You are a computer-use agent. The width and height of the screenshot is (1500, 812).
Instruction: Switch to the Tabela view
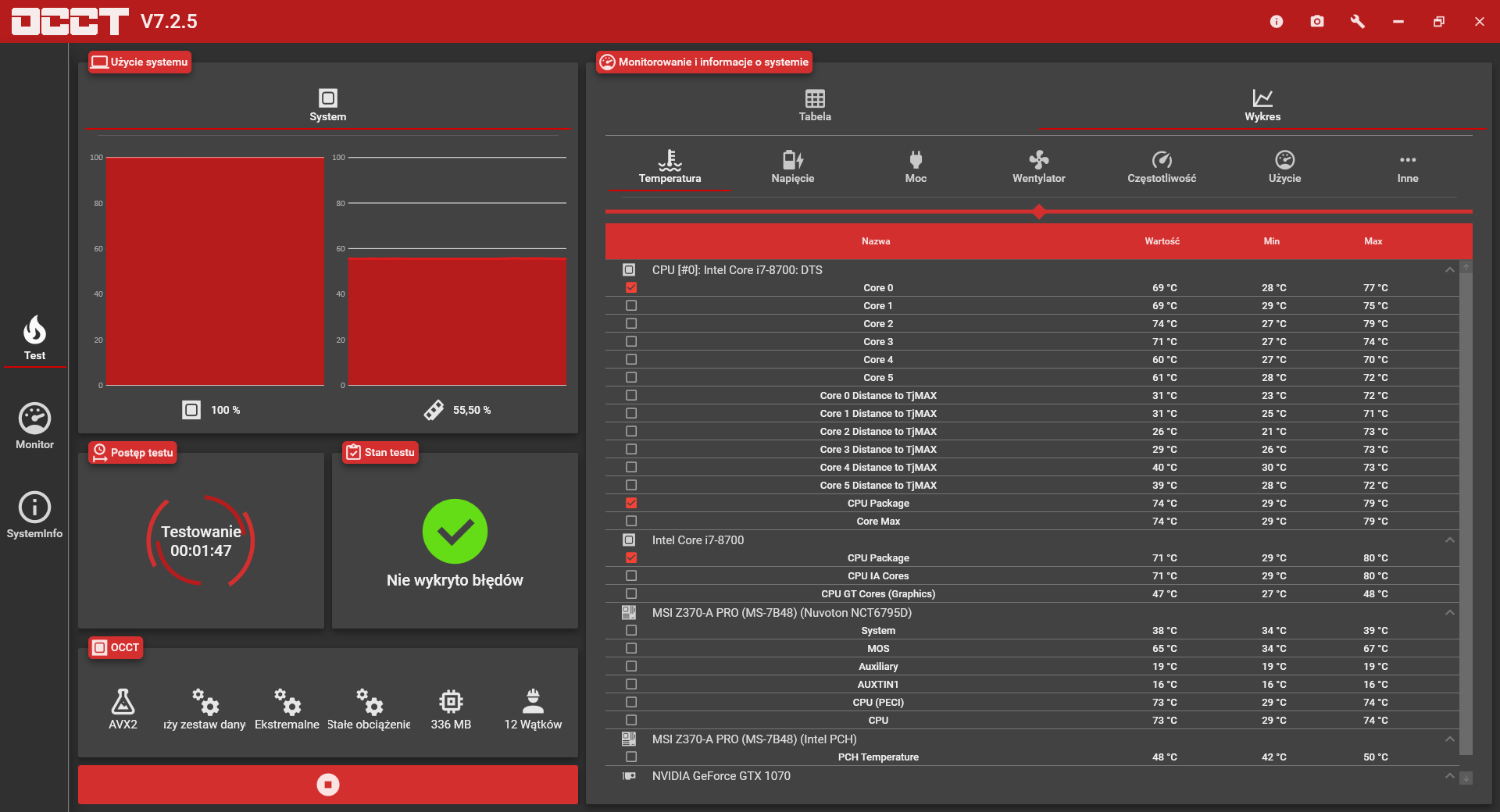click(815, 106)
